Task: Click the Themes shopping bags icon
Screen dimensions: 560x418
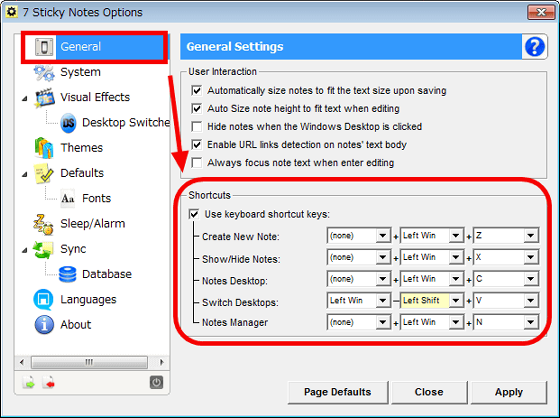Action: point(44,148)
